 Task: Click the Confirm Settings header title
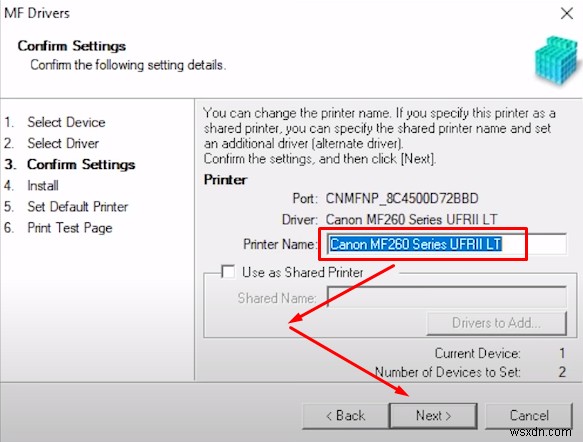pos(72,46)
